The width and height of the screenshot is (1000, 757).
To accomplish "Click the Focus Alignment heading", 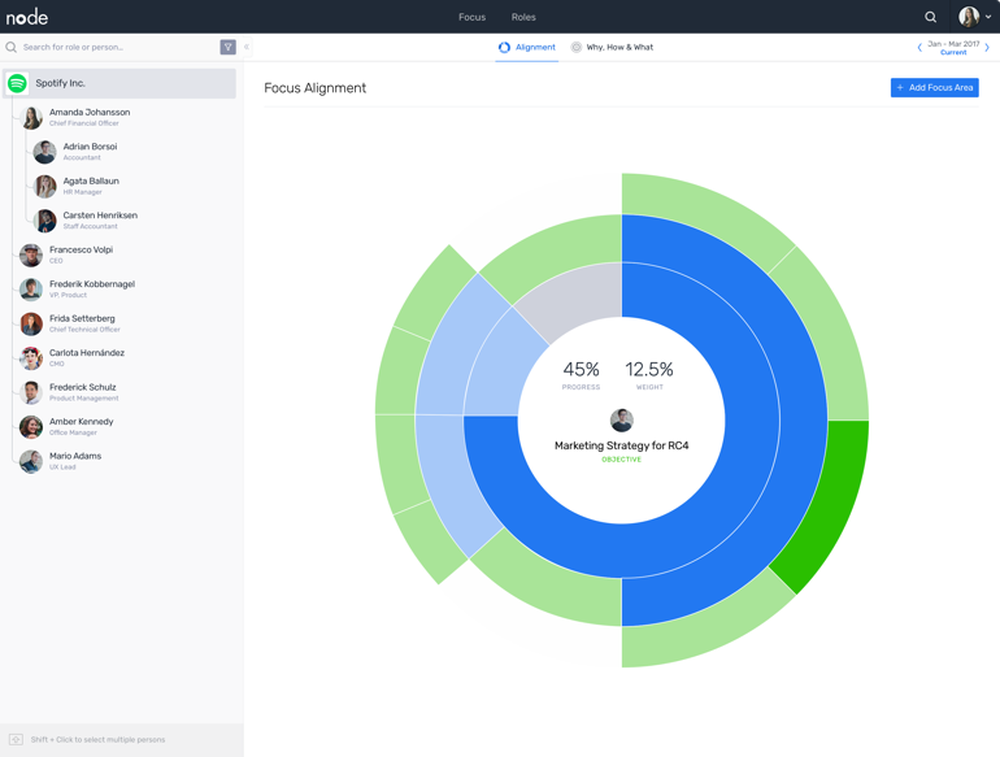I will tap(315, 88).
